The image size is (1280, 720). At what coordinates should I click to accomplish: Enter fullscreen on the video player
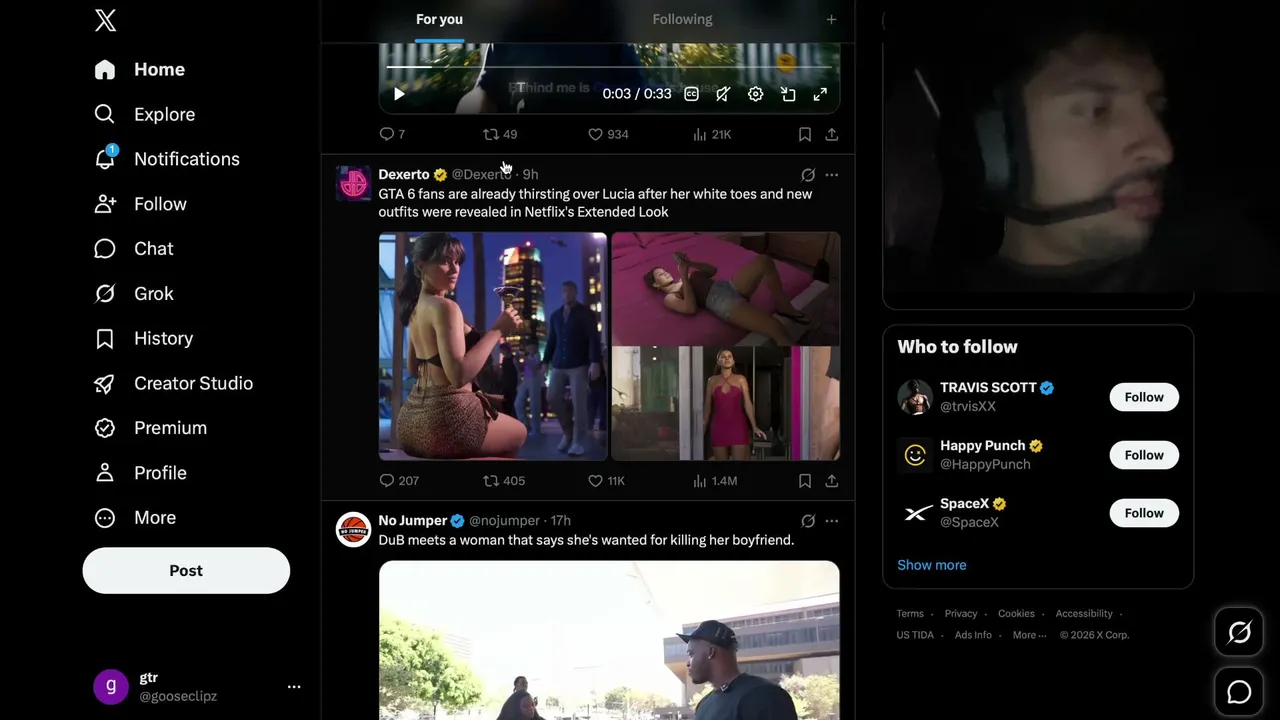(x=820, y=94)
